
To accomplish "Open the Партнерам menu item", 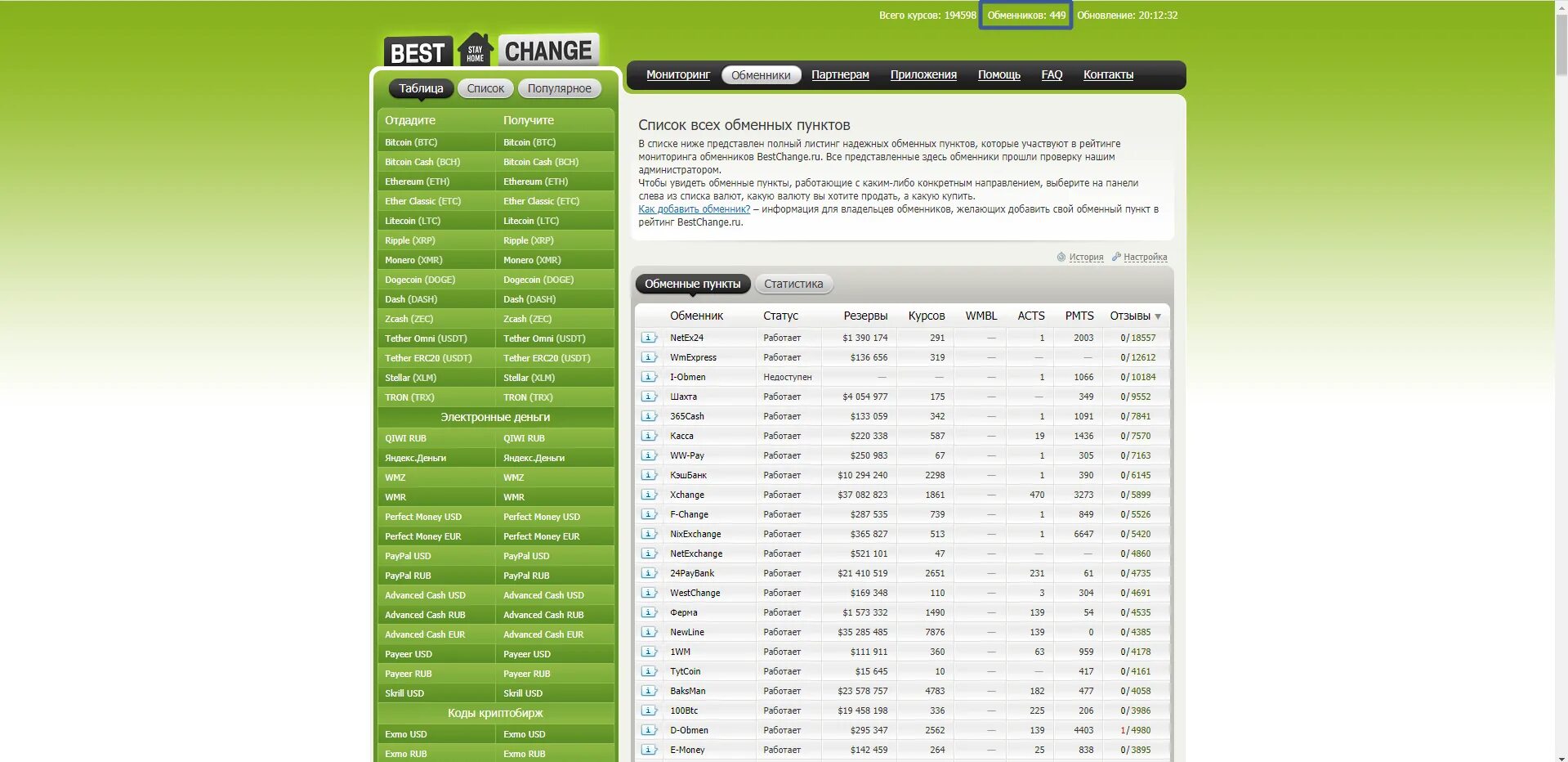I will point(840,74).
